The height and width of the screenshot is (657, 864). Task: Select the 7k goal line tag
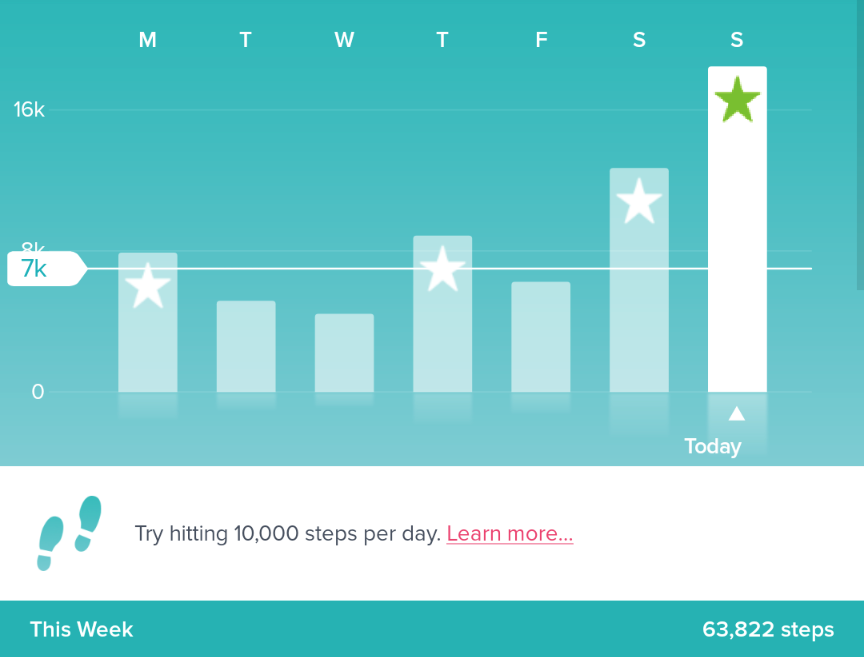click(47, 268)
